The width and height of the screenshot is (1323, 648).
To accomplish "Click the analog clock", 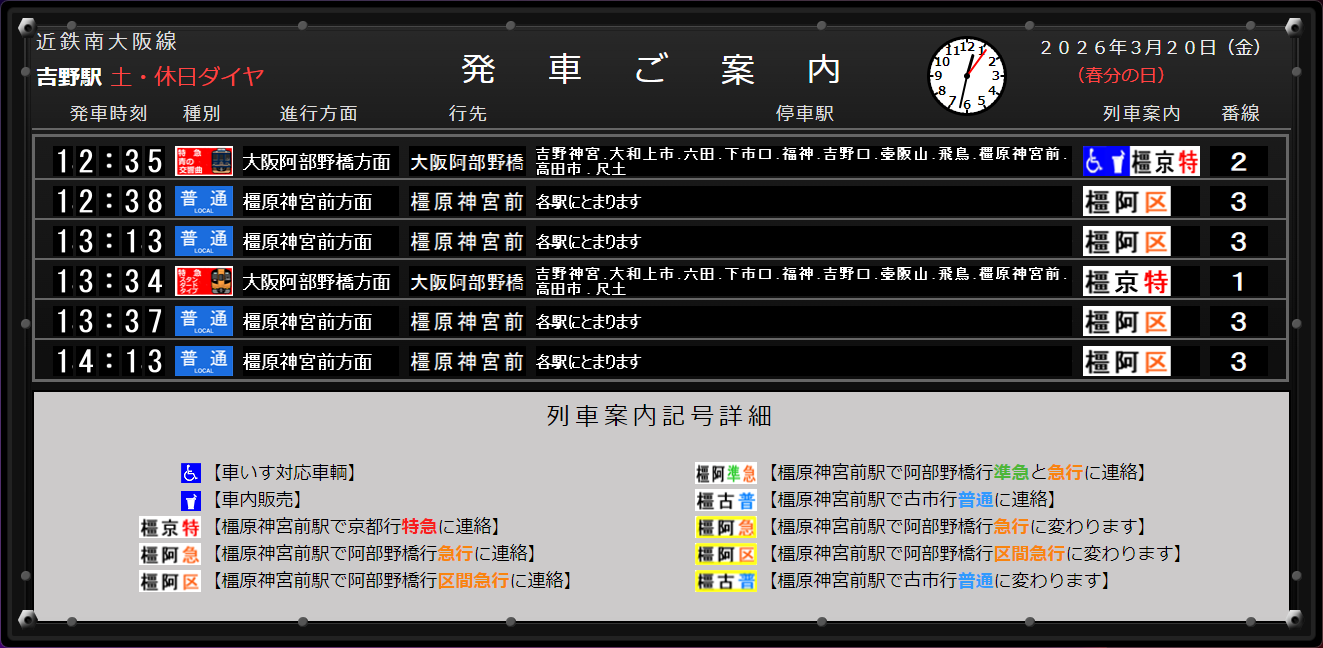I will (966, 76).
